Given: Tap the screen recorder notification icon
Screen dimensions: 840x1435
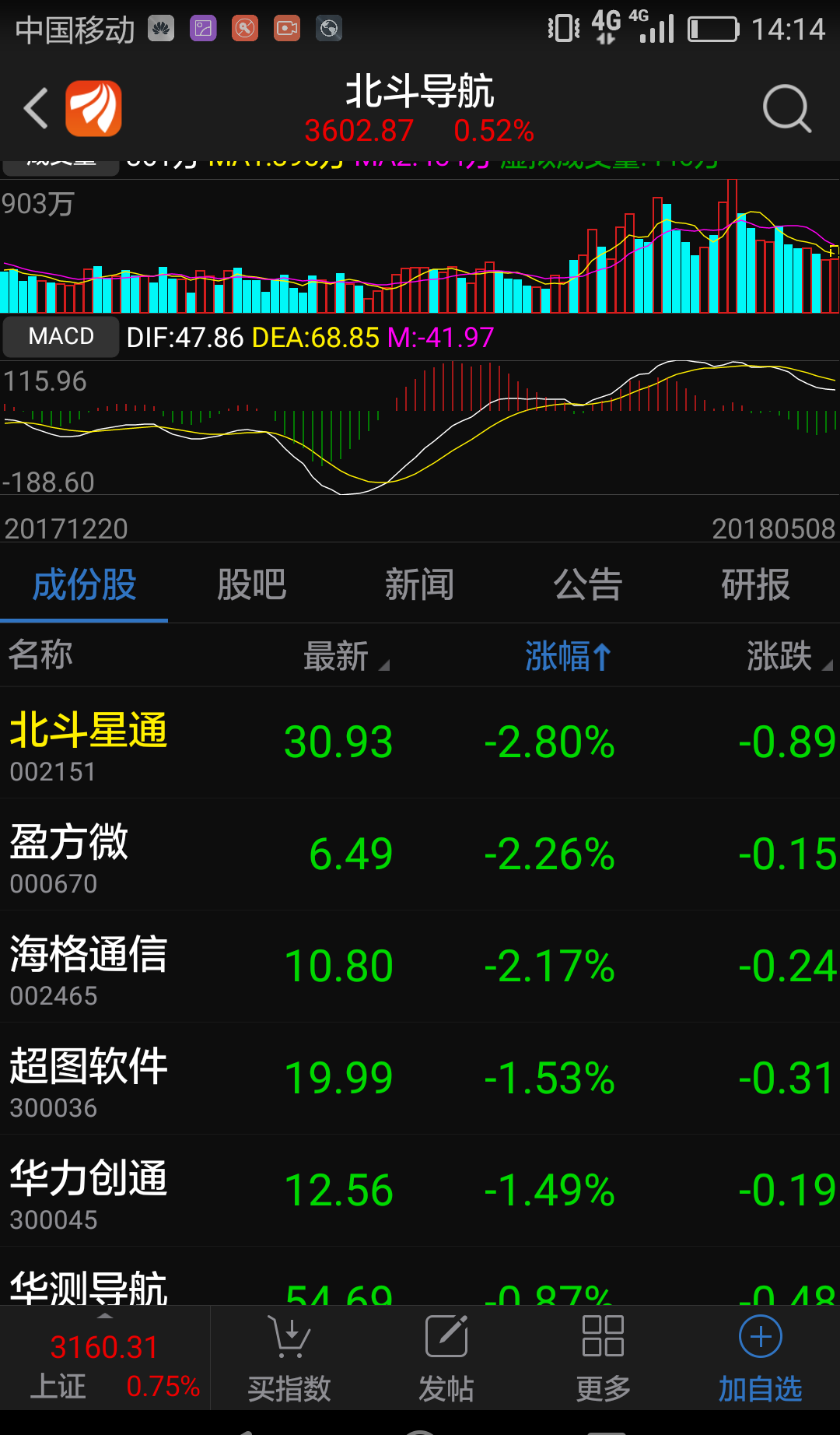Looking at the screenshot, I should (x=287, y=29).
